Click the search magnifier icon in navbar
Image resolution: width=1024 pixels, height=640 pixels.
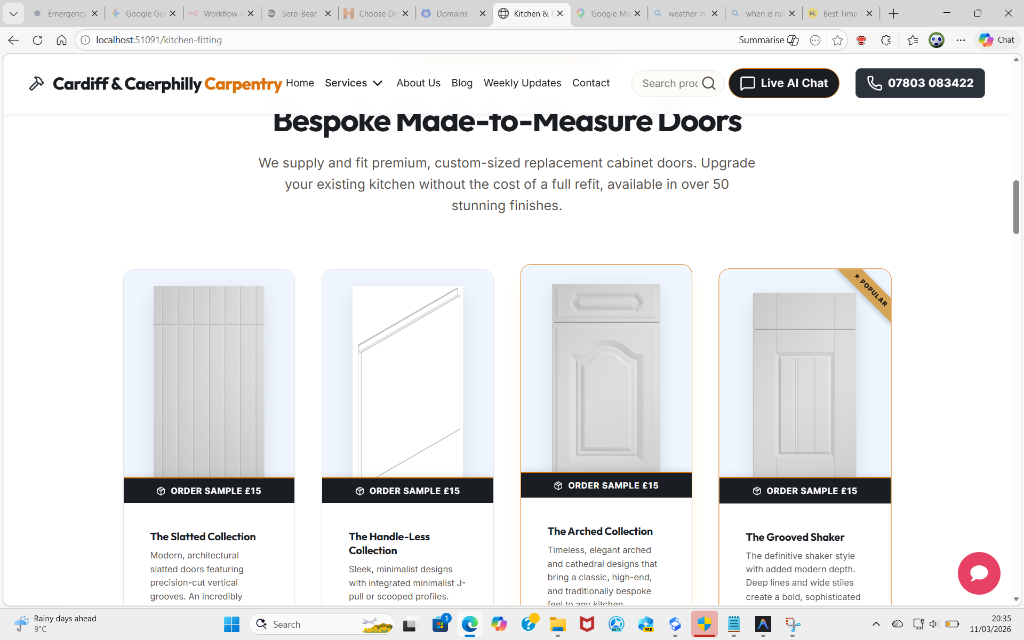709,83
